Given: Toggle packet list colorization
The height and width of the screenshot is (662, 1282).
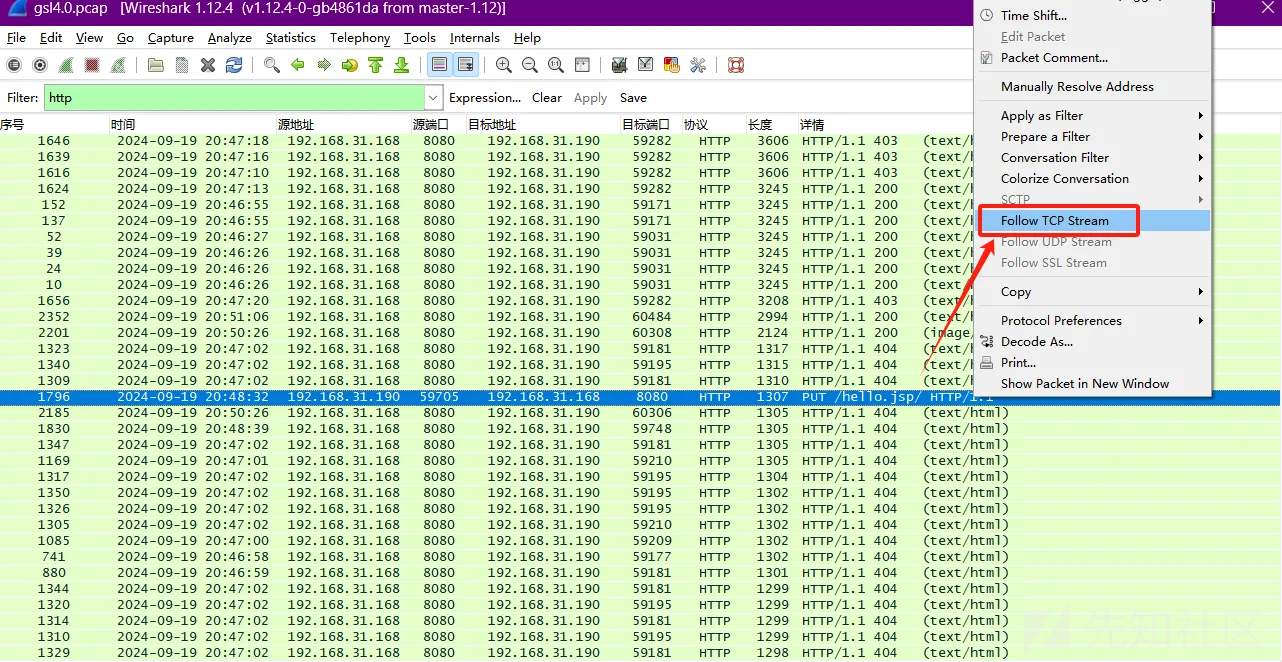Looking at the screenshot, I should click(439, 65).
